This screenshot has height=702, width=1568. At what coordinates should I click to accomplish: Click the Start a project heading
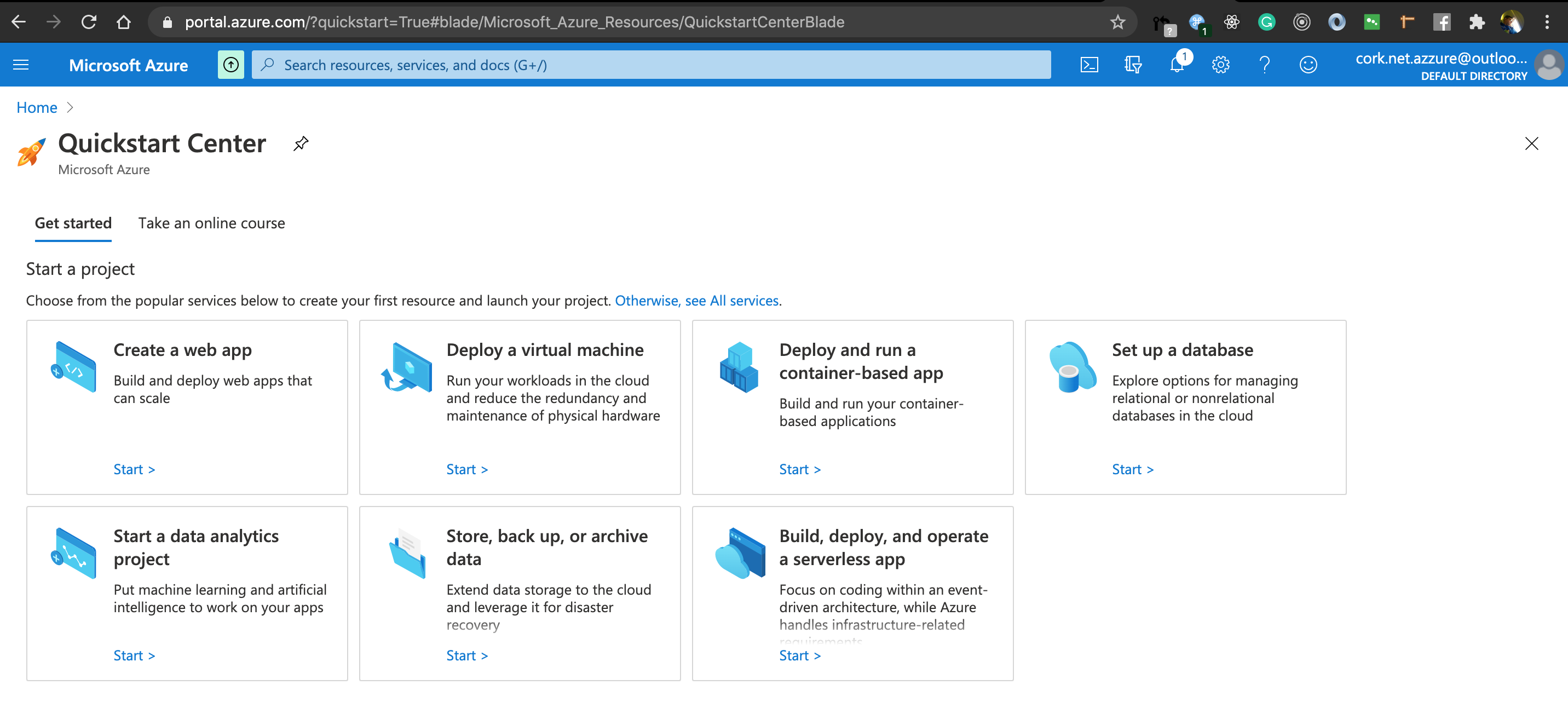tap(80, 268)
